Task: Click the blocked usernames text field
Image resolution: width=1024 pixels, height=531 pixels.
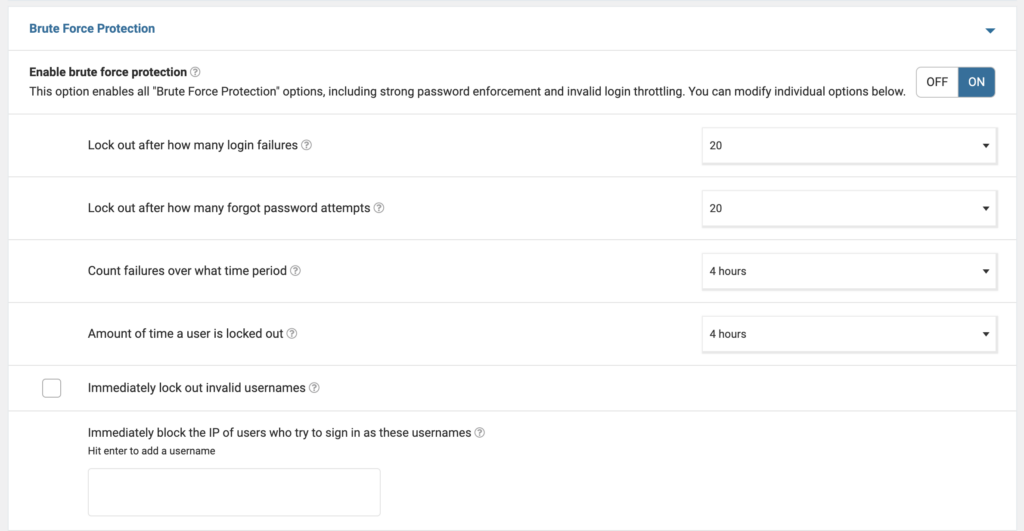Action: pyautogui.click(x=234, y=492)
